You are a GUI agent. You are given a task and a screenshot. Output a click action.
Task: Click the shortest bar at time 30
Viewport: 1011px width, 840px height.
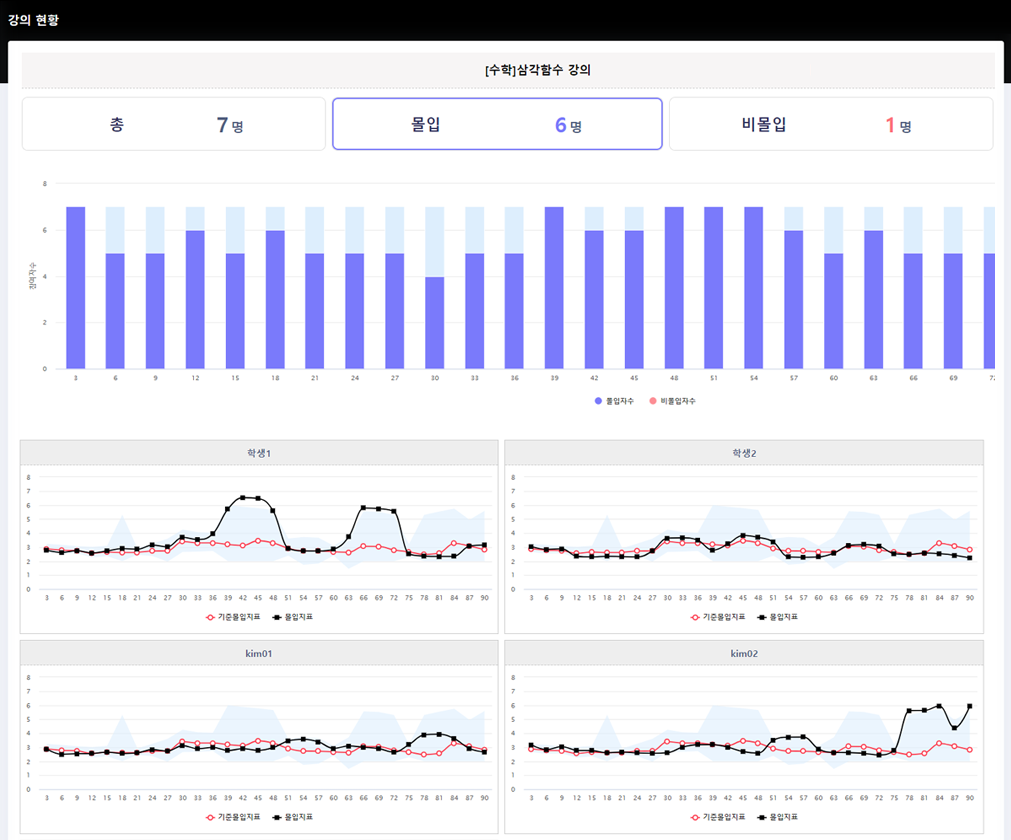pyautogui.click(x=435, y=322)
